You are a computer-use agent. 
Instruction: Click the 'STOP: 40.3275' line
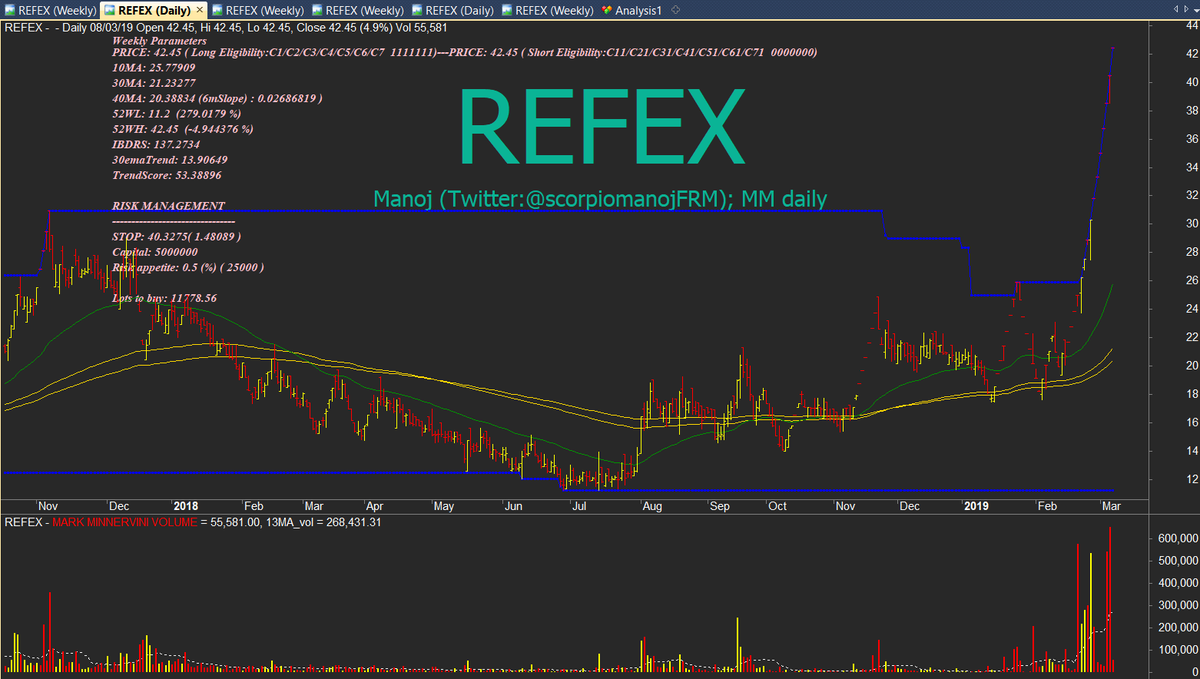tap(176, 236)
